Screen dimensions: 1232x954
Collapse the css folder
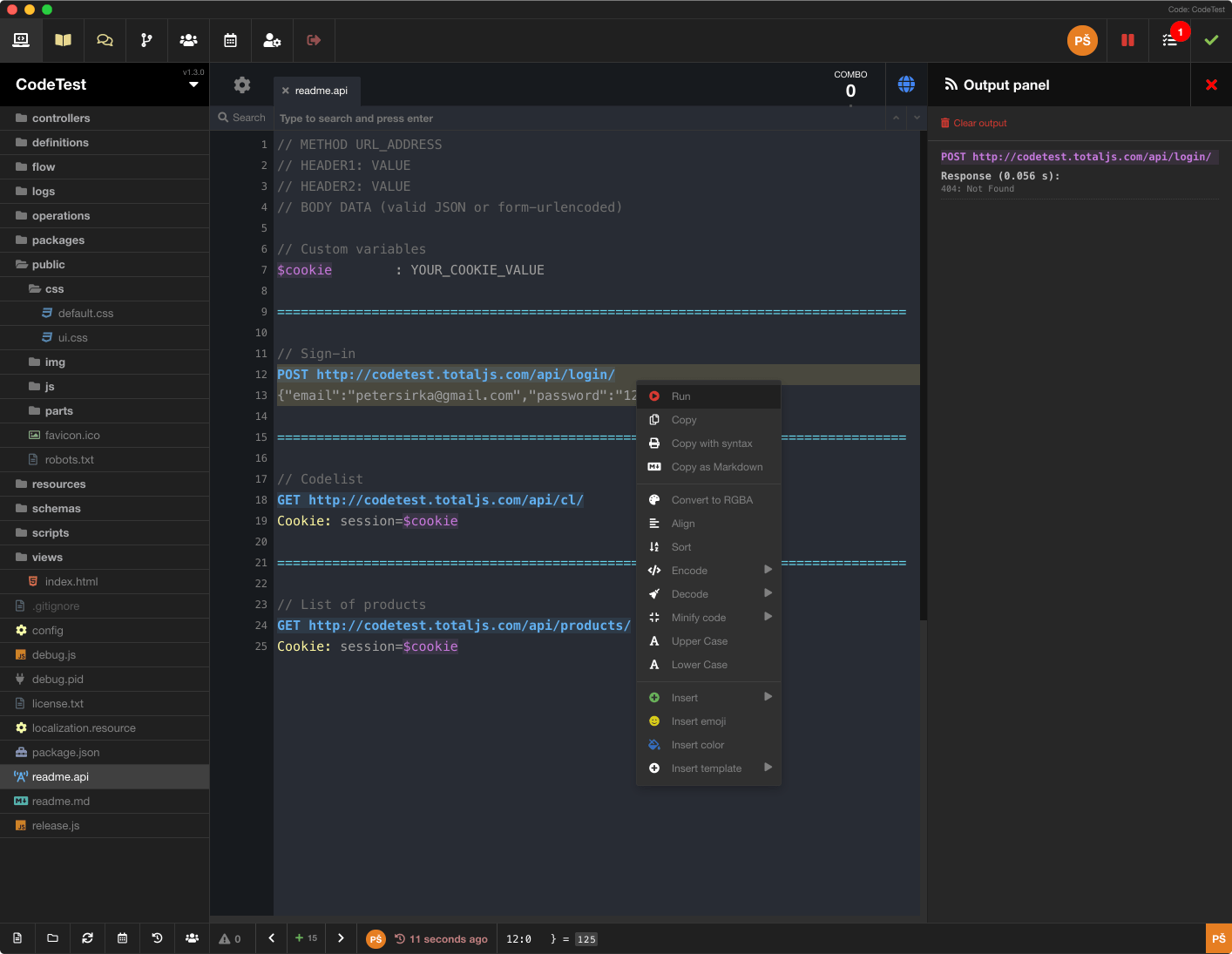pyautogui.click(x=105, y=288)
